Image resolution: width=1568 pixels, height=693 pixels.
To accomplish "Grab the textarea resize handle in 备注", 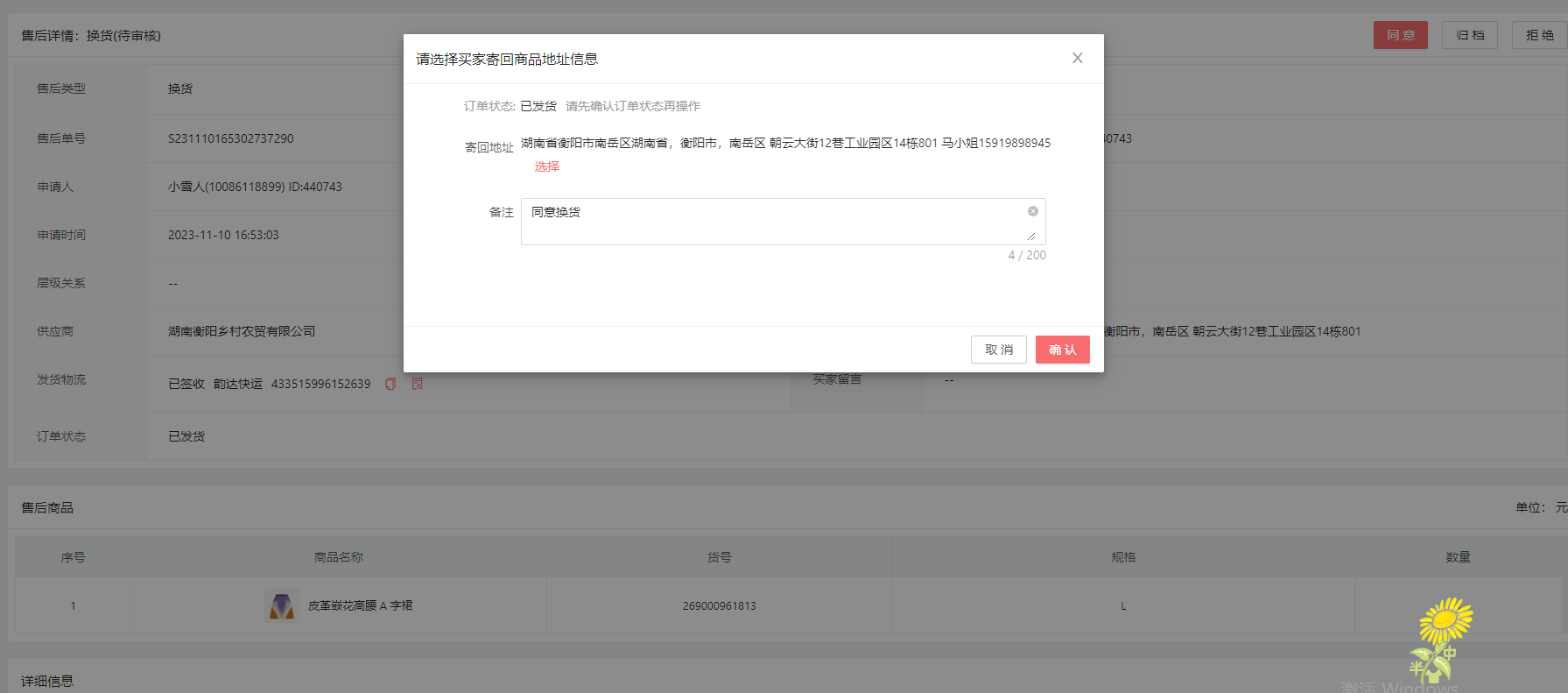I will (x=1031, y=237).
